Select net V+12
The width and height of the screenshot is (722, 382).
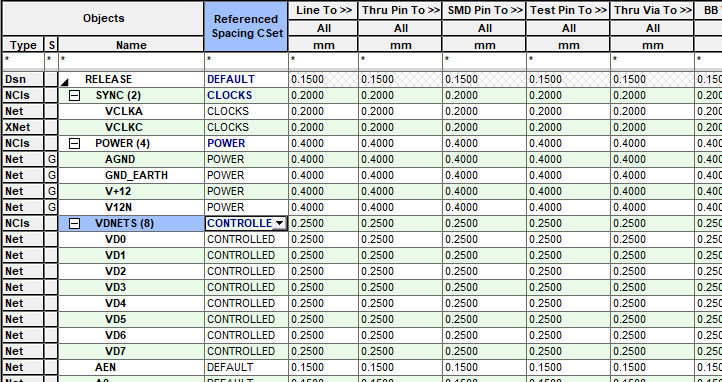click(x=118, y=191)
